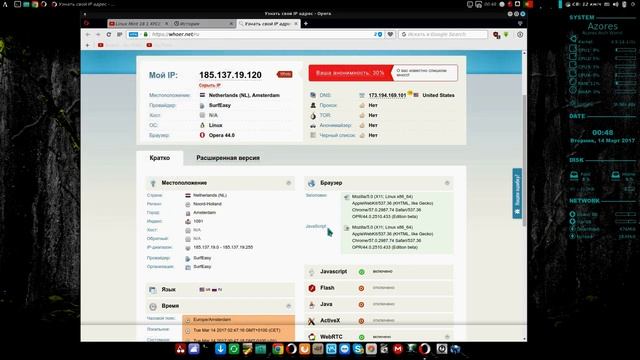This screenshot has height=360, width=640.
Task: Open the round icon at toolbar far right
Action: (x=520, y=35)
